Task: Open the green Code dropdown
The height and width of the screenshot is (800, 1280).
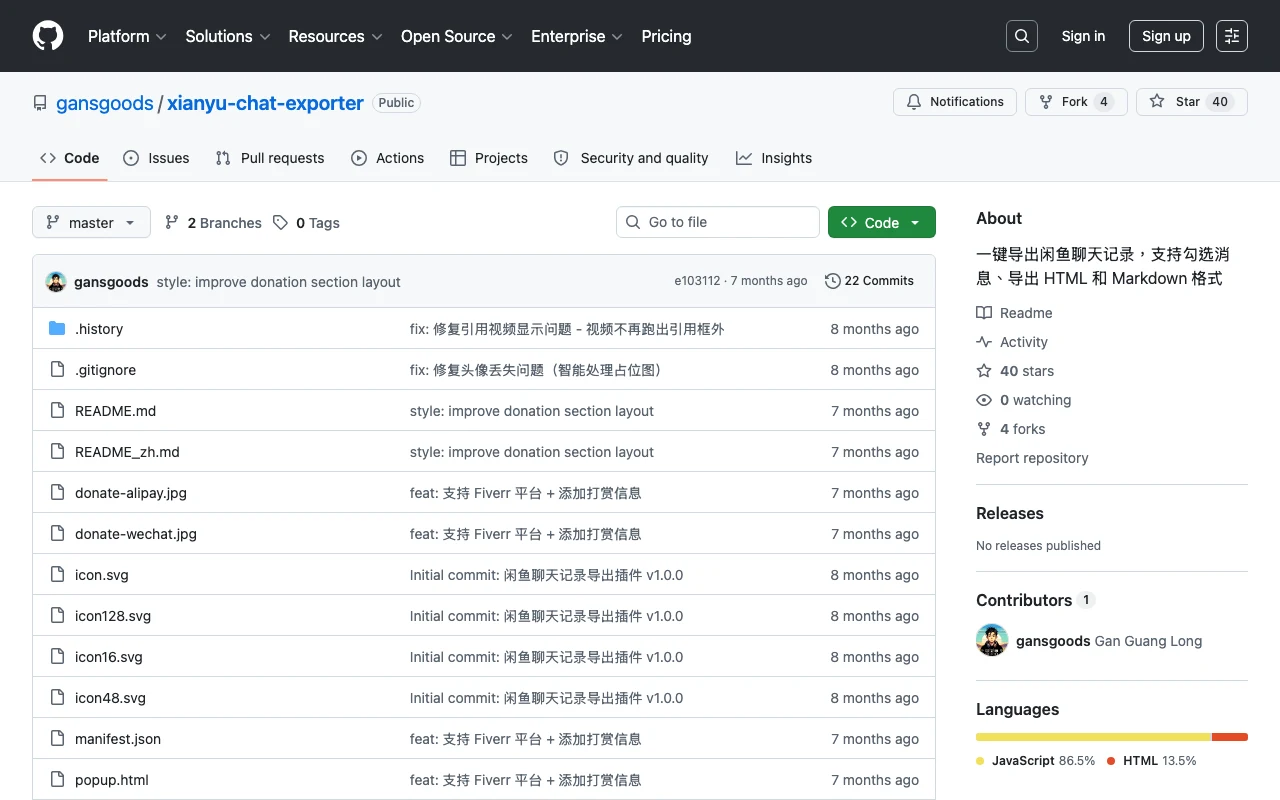Action: (x=882, y=222)
